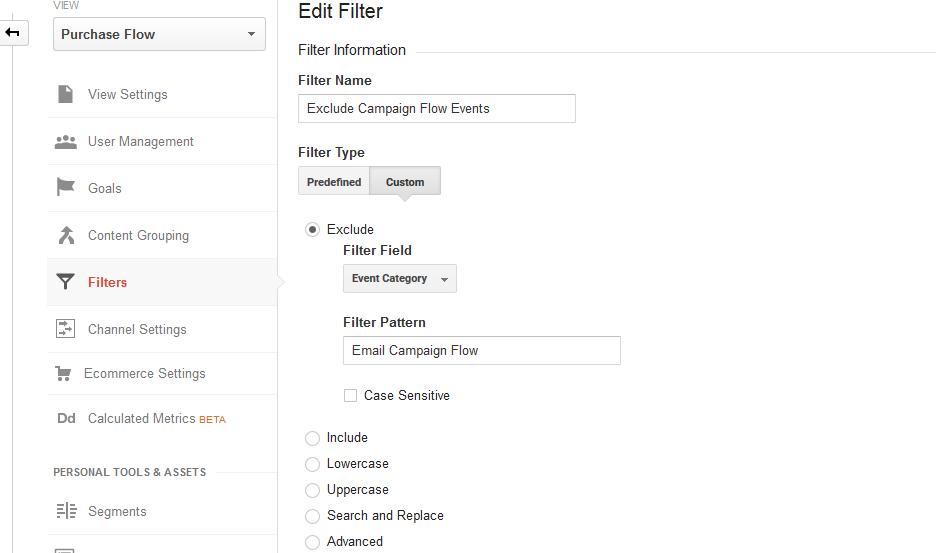This screenshot has width=936, height=553.
Task: Expand the Event Category filter field dropdown
Action: 399,279
